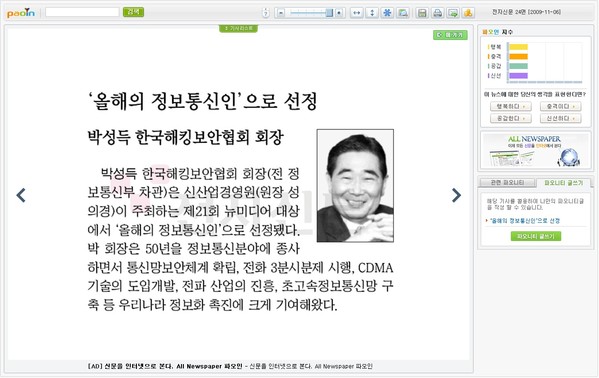This screenshot has width=599, height=378.
Task: Open the ALL NEWSPAPER banner
Action: (535, 151)
